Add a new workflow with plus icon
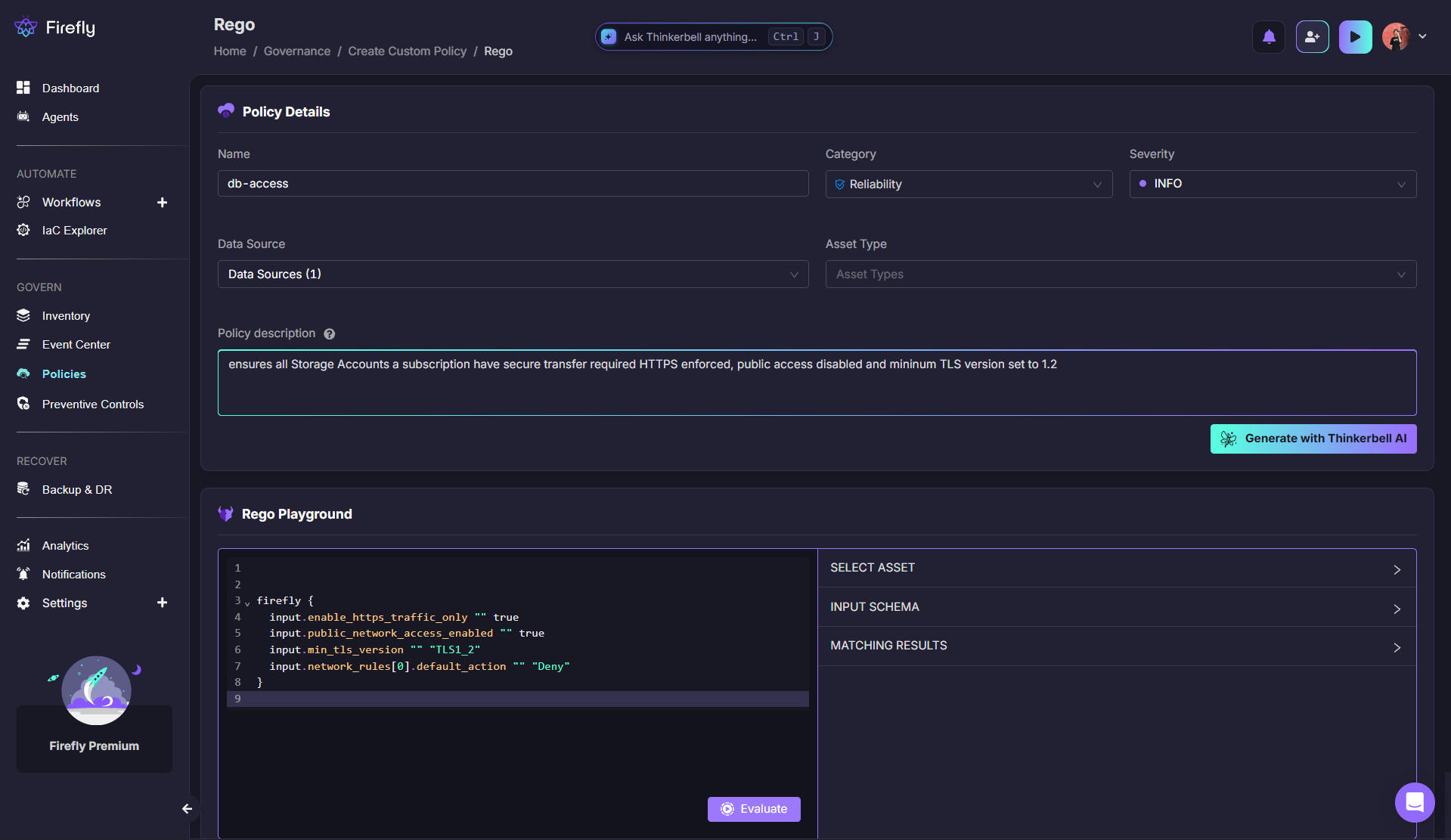1451x840 pixels. pyautogui.click(x=162, y=202)
